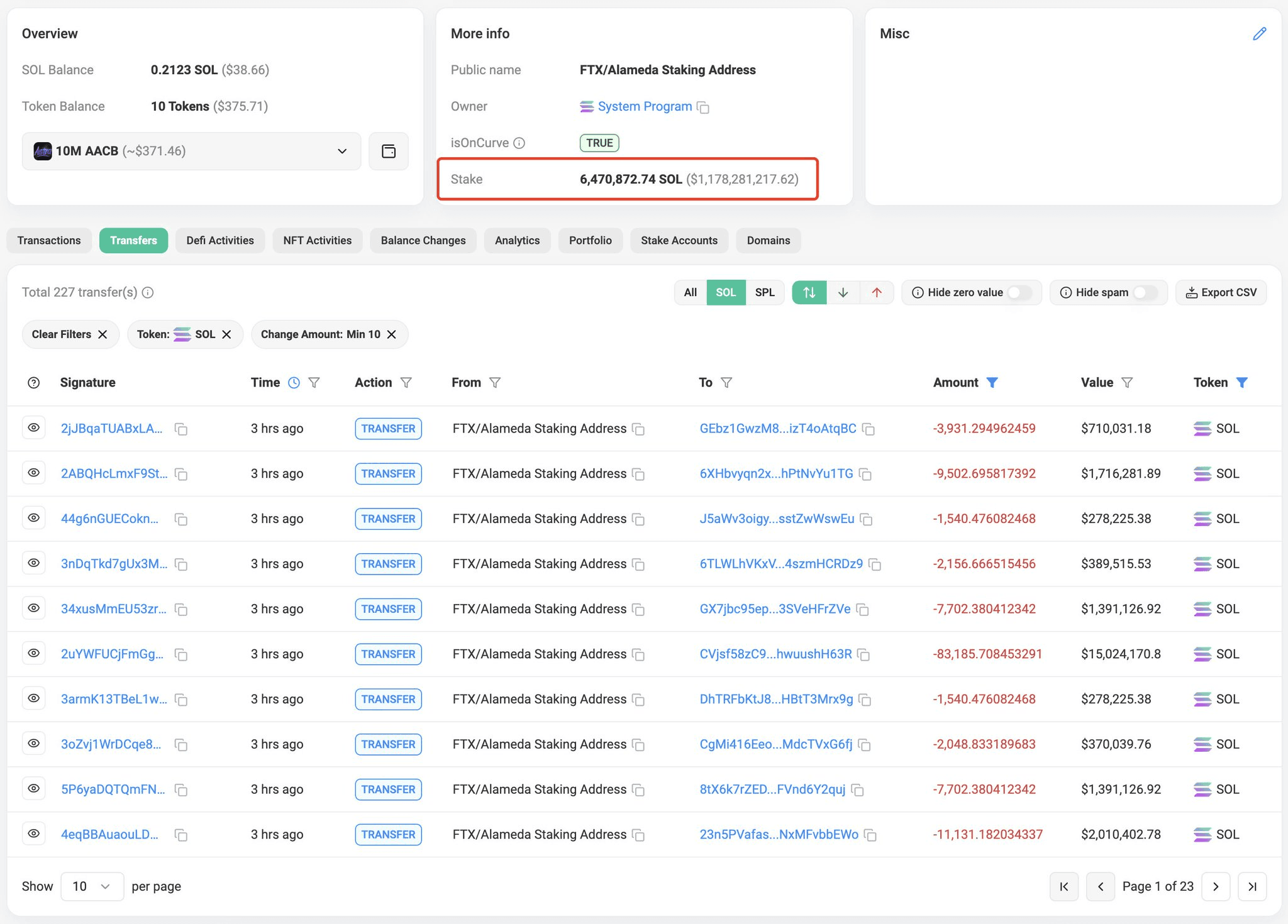Click Export CSV button
Viewport: 1288px width, 924px height.
1221,292
